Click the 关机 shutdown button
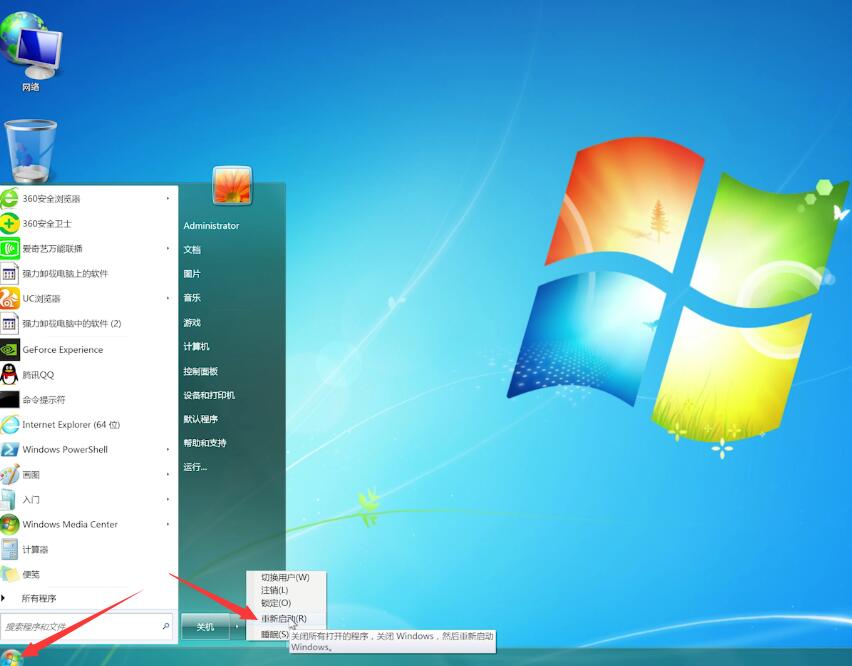Viewport: 852px width, 666px height. [x=206, y=627]
